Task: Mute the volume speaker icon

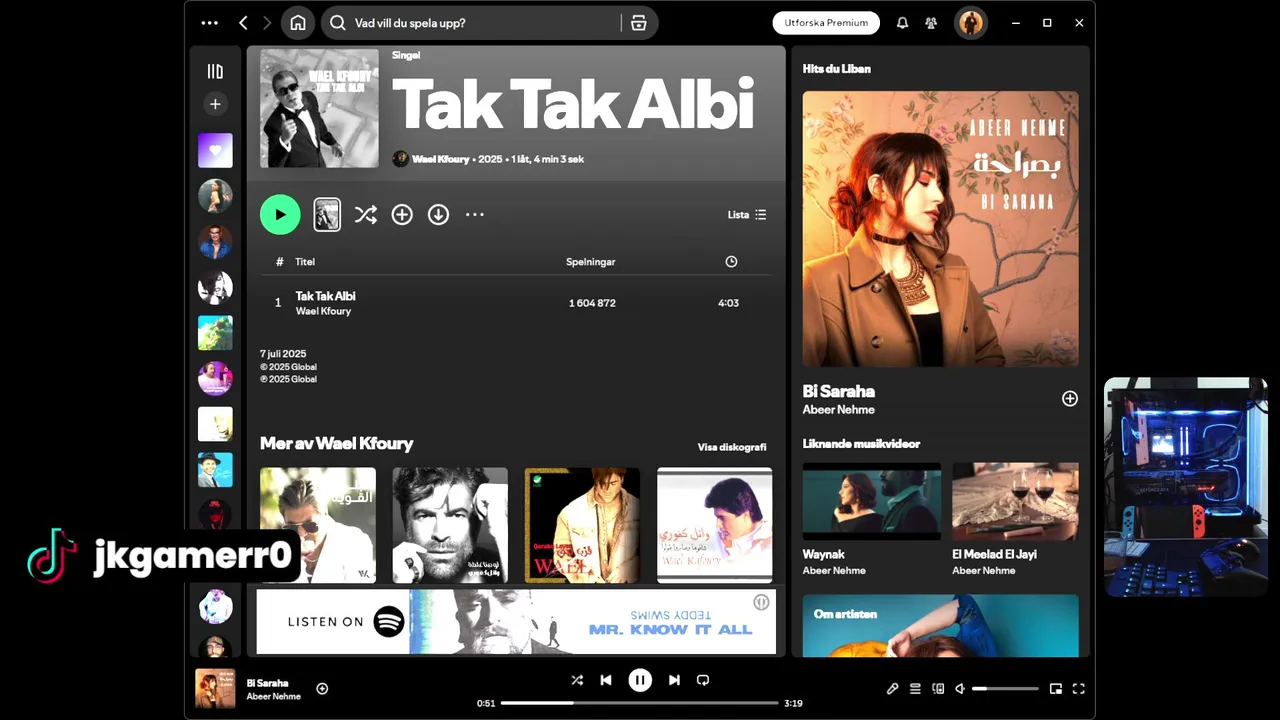Action: click(960, 689)
